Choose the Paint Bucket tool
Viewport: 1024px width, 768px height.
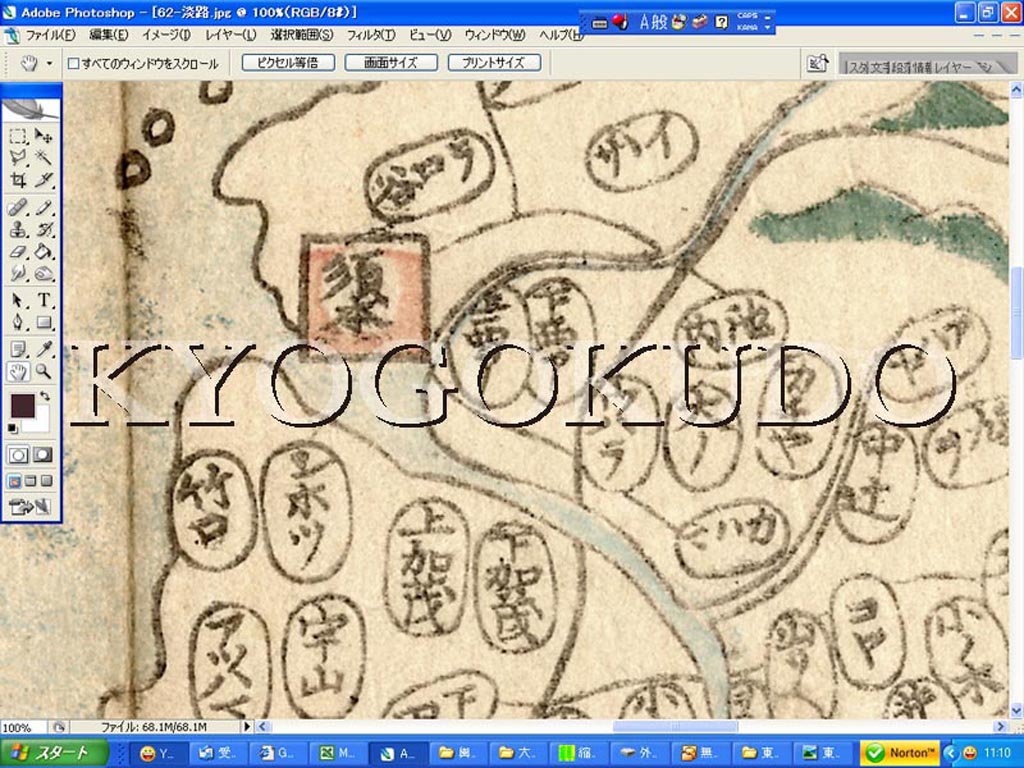click(x=43, y=251)
